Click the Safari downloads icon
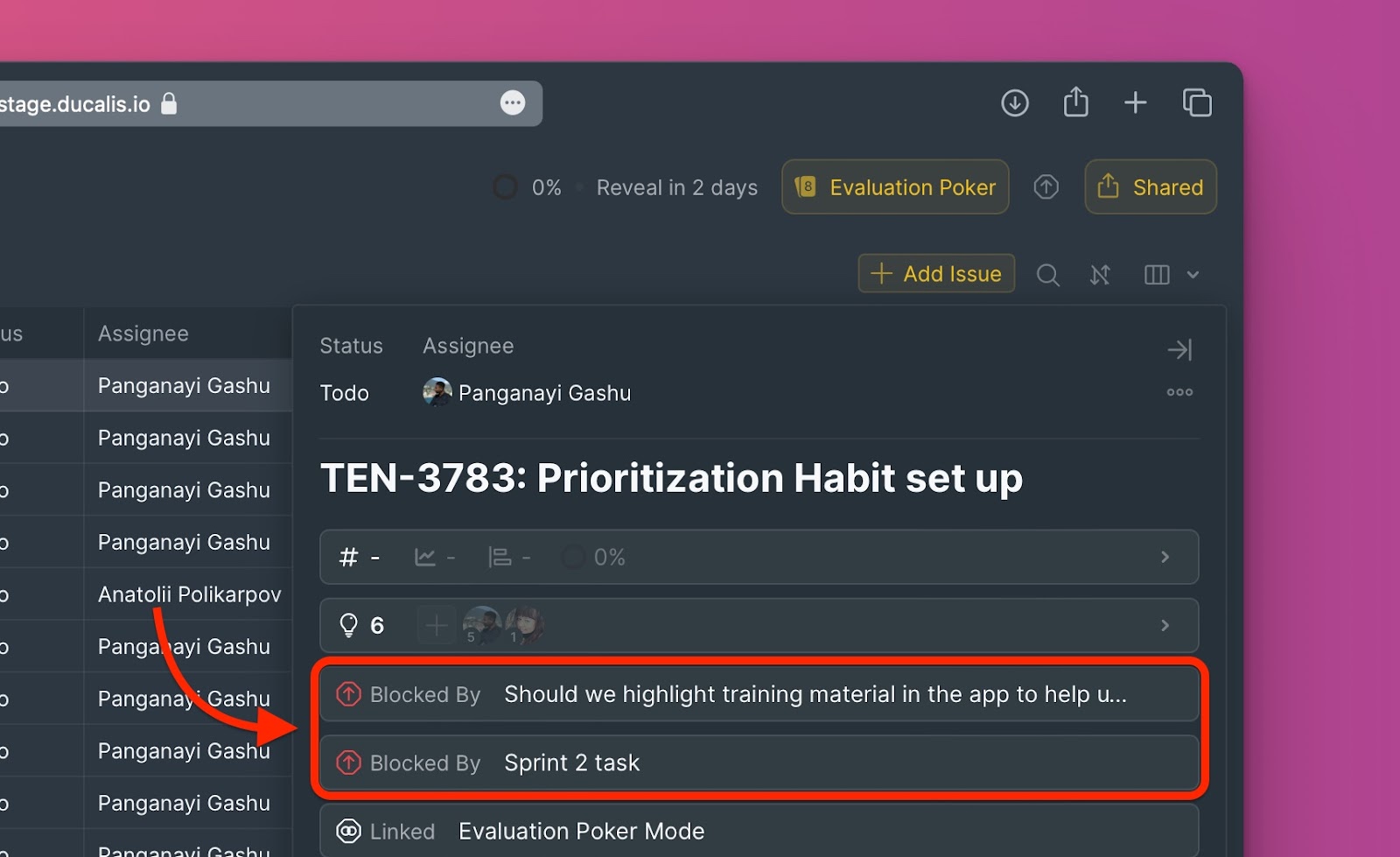The width and height of the screenshot is (1400, 857). pos(1015,103)
